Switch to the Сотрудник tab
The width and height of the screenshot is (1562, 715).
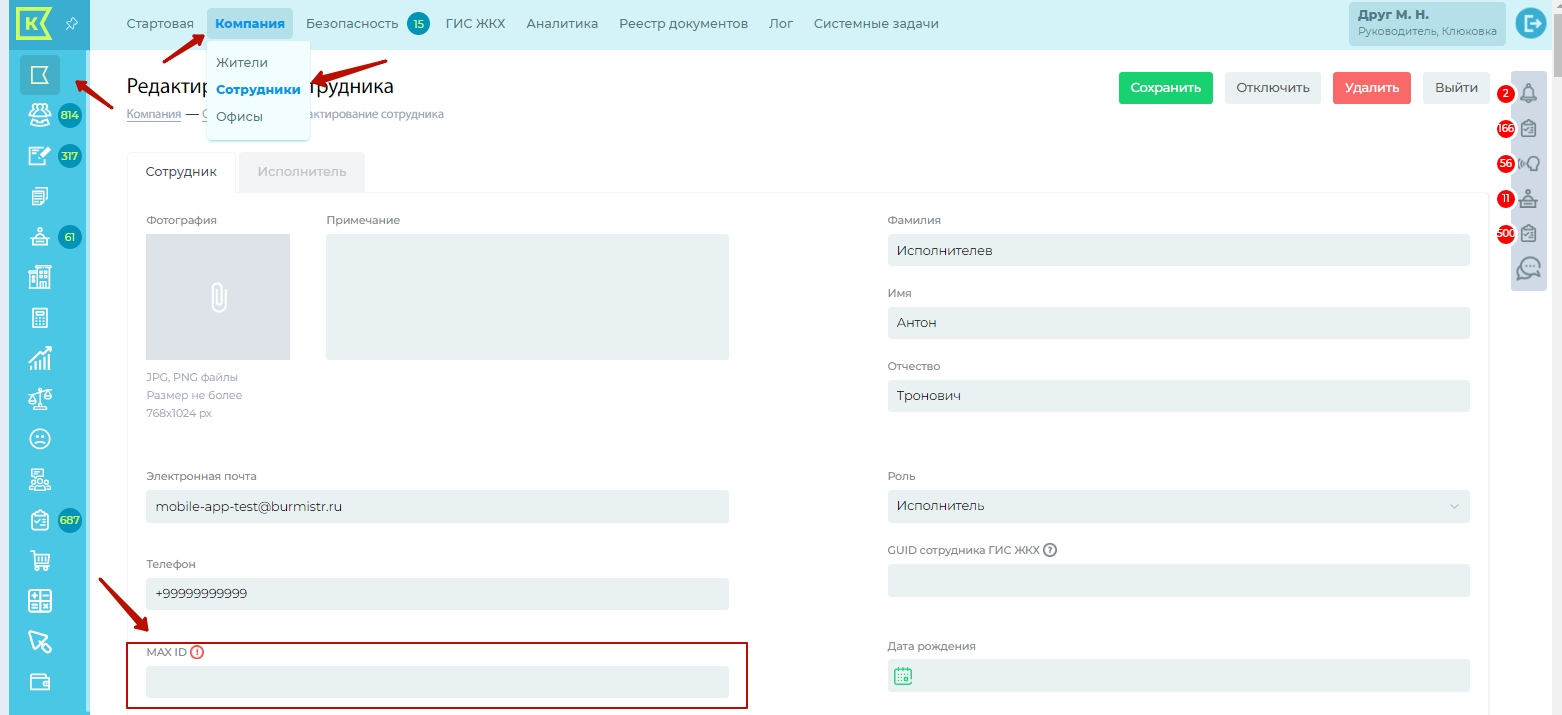[181, 172]
